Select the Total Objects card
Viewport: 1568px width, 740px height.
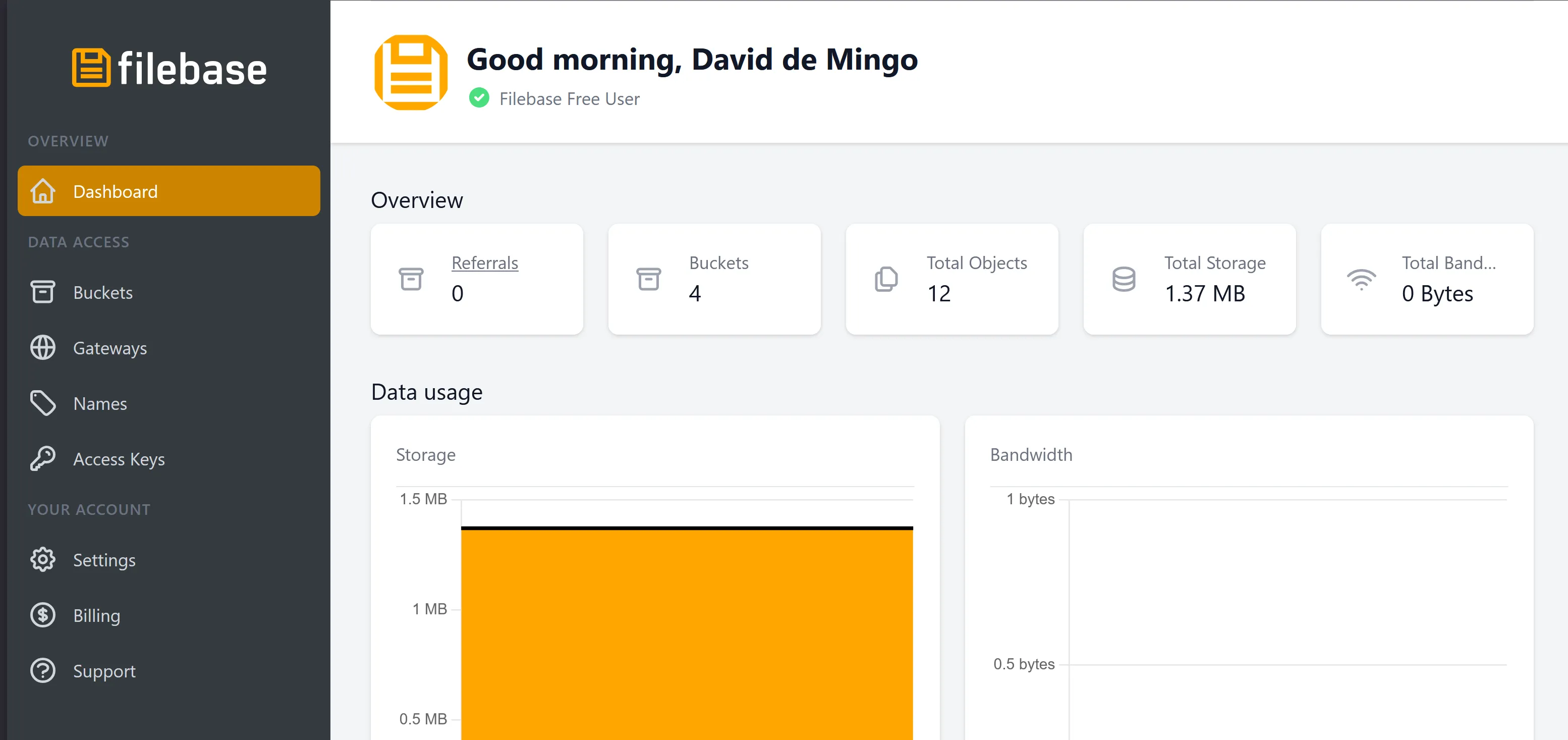(x=951, y=279)
